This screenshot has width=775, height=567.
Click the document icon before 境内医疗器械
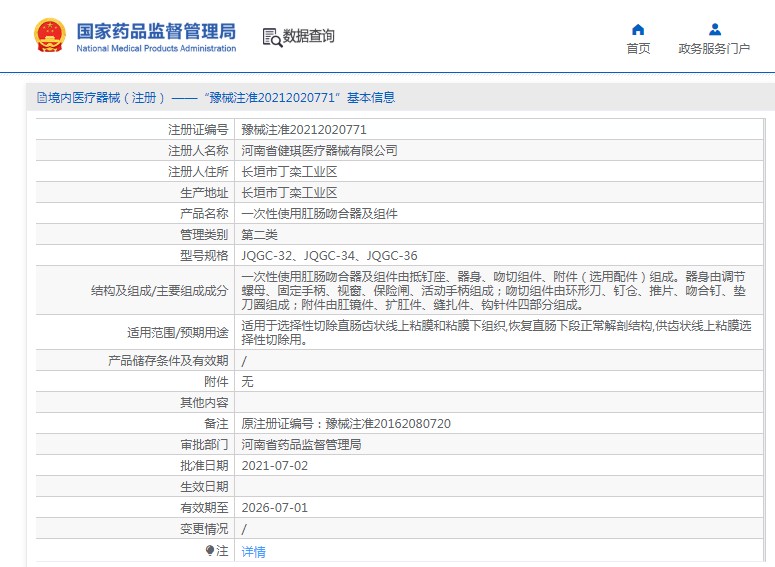click(42, 97)
